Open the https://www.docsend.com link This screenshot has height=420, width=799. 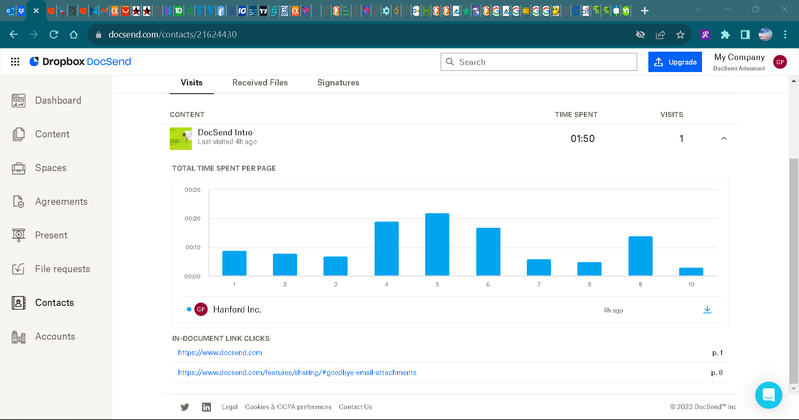(220, 353)
